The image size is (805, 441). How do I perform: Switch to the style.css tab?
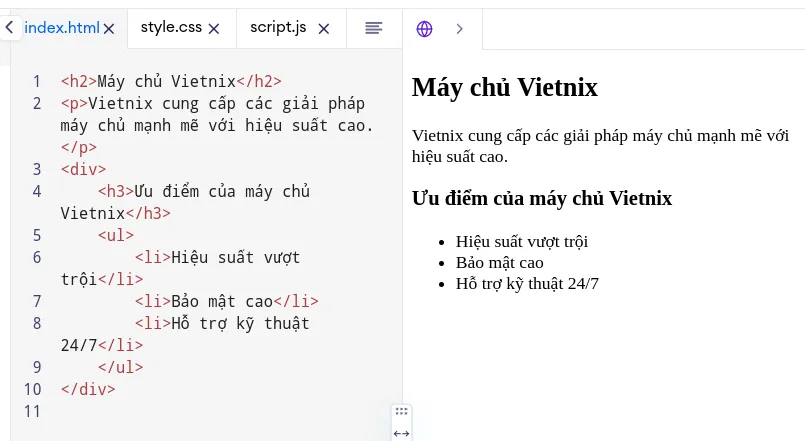point(171,27)
